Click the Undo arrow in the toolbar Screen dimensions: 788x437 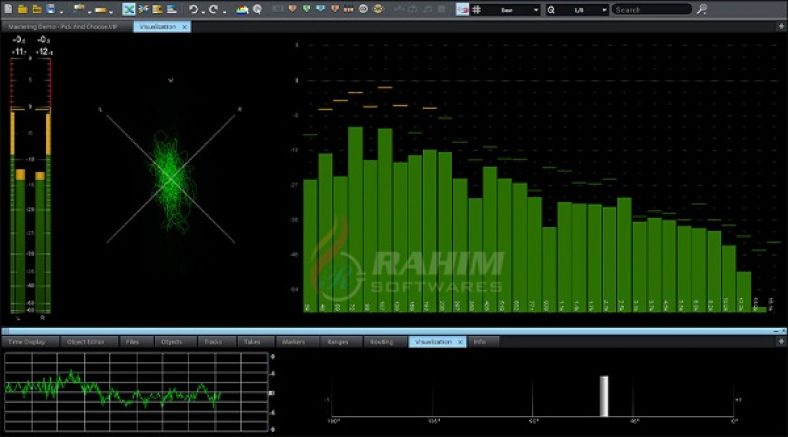tap(194, 9)
